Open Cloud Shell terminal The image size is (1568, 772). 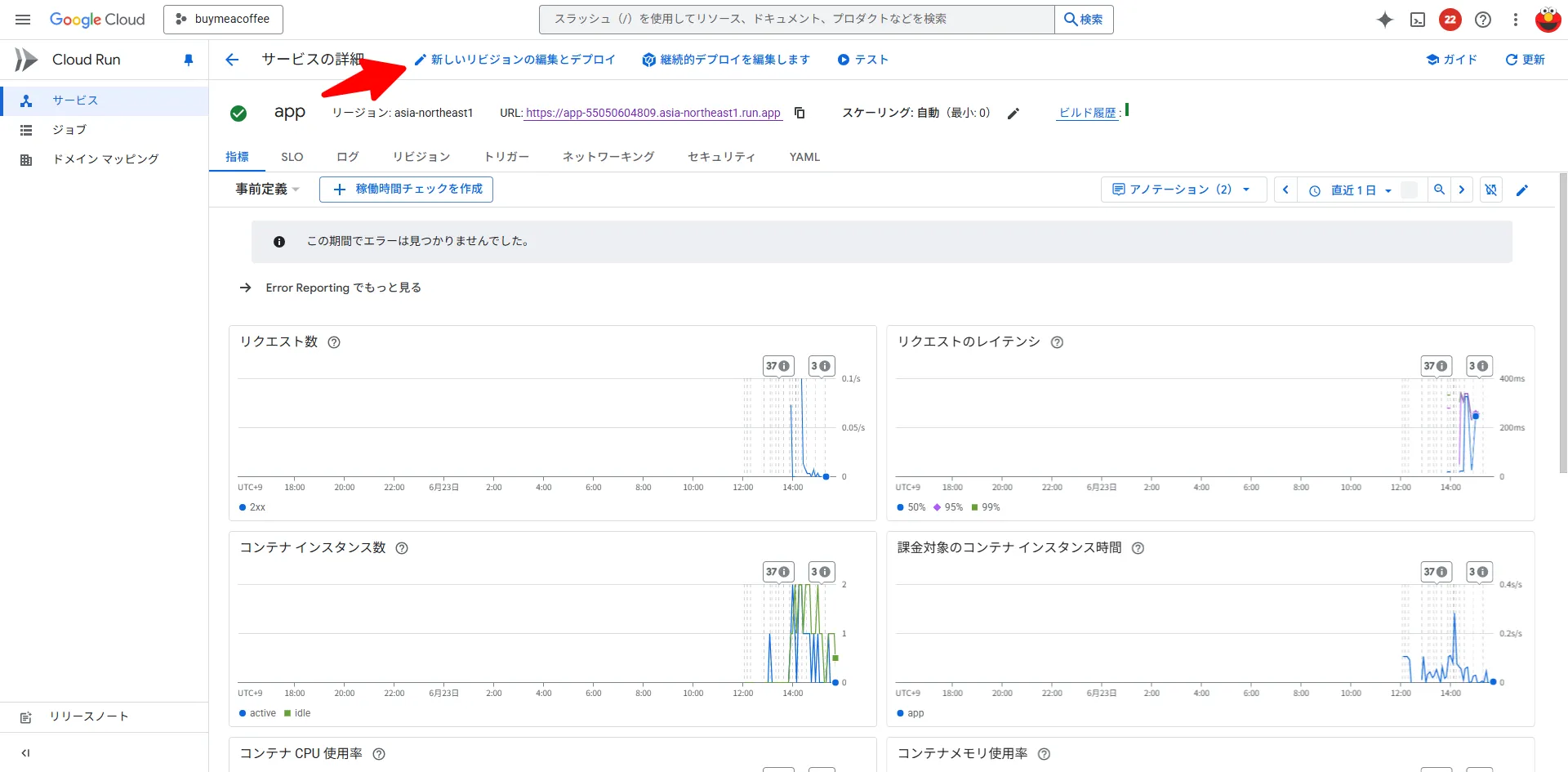click(1418, 19)
